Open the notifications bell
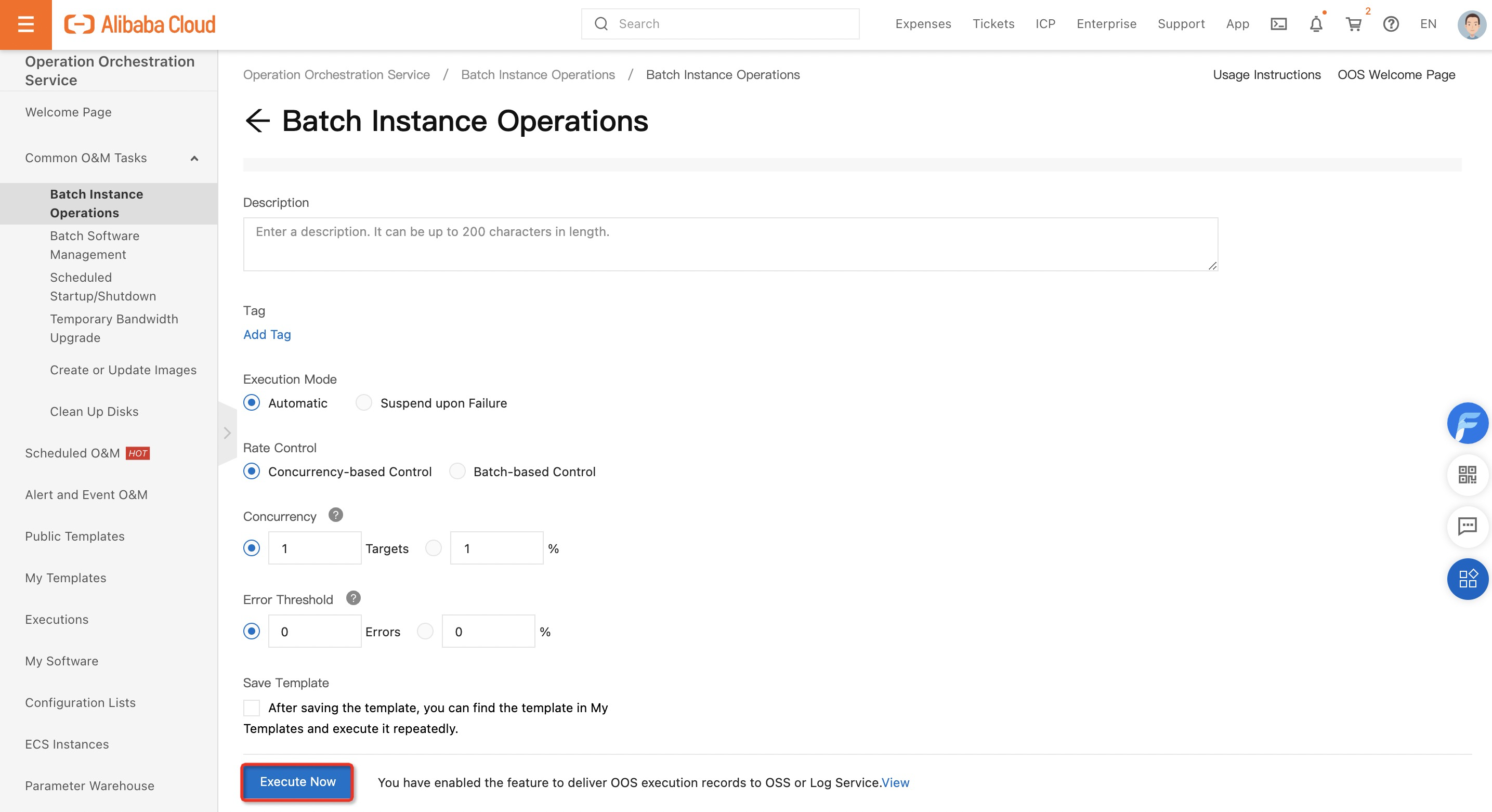The width and height of the screenshot is (1492, 812). (x=1316, y=24)
